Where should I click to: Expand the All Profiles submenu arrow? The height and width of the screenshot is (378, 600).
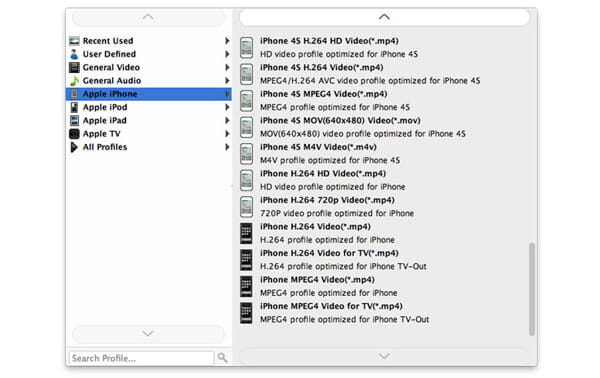[x=227, y=147]
